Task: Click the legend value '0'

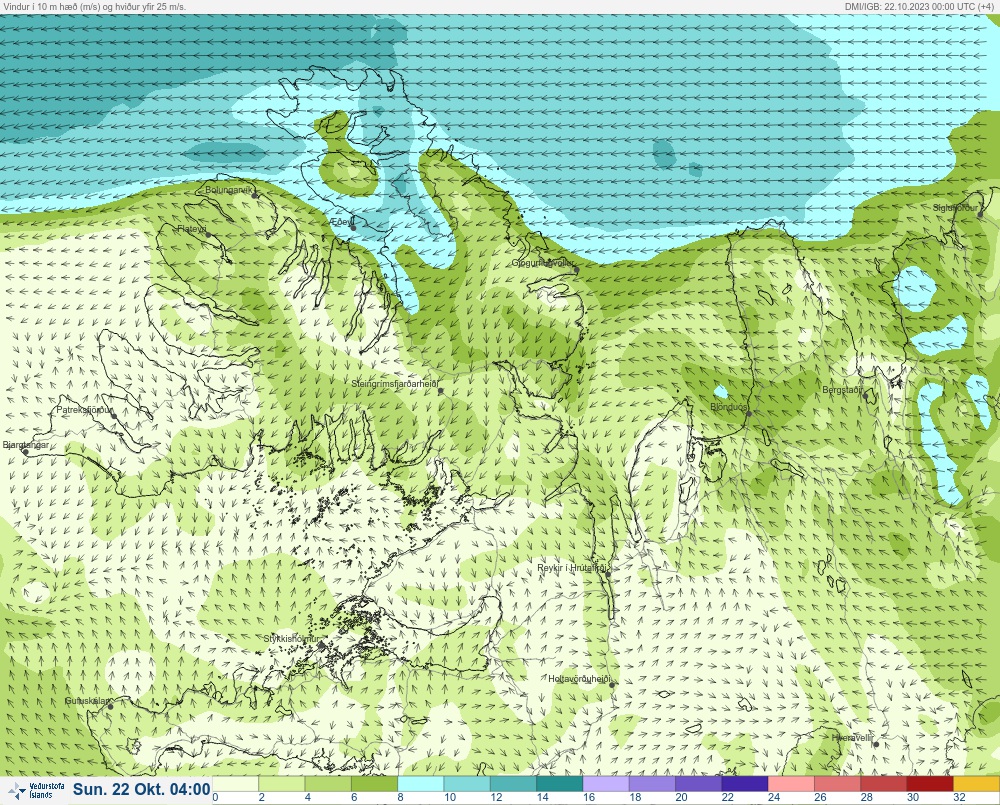Action: [x=216, y=797]
